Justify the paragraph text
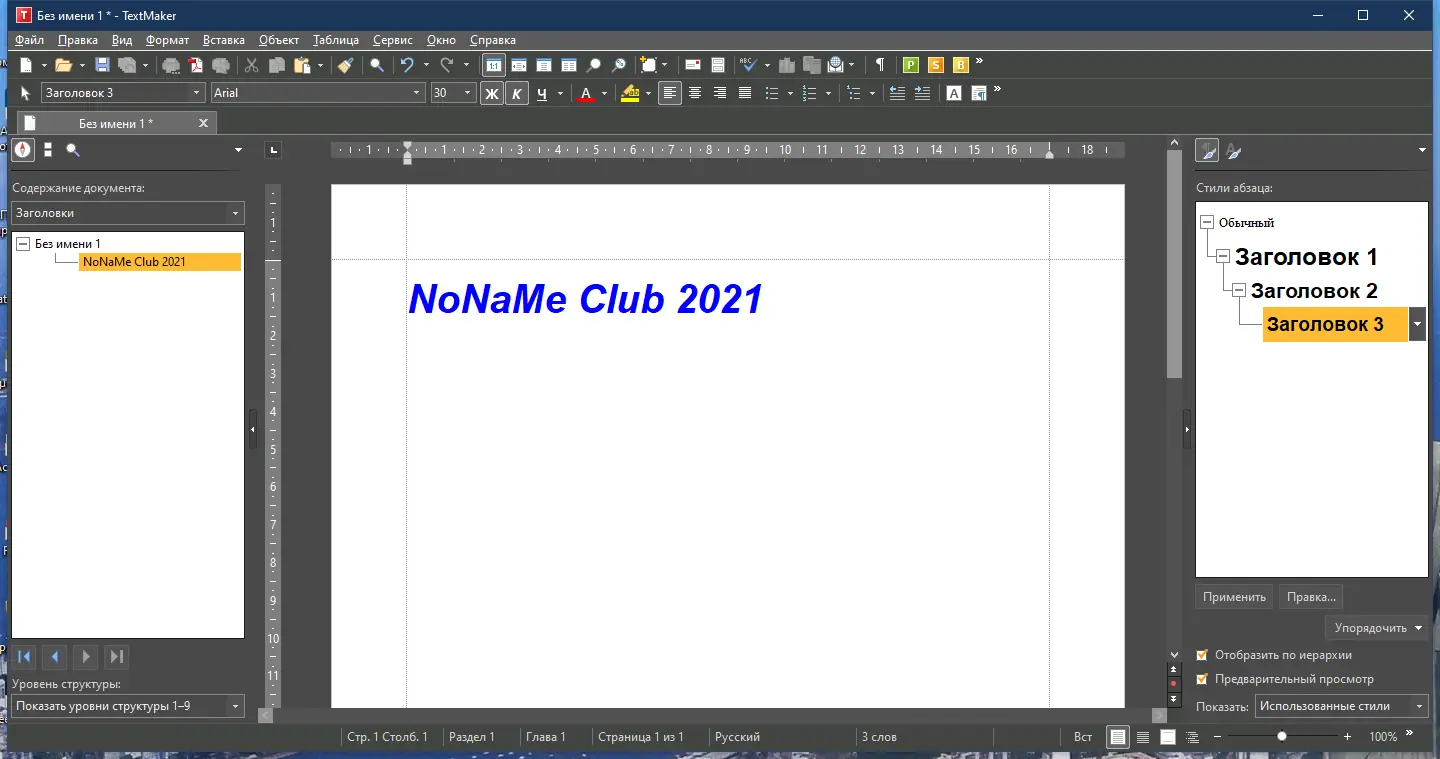1440x759 pixels. (745, 93)
